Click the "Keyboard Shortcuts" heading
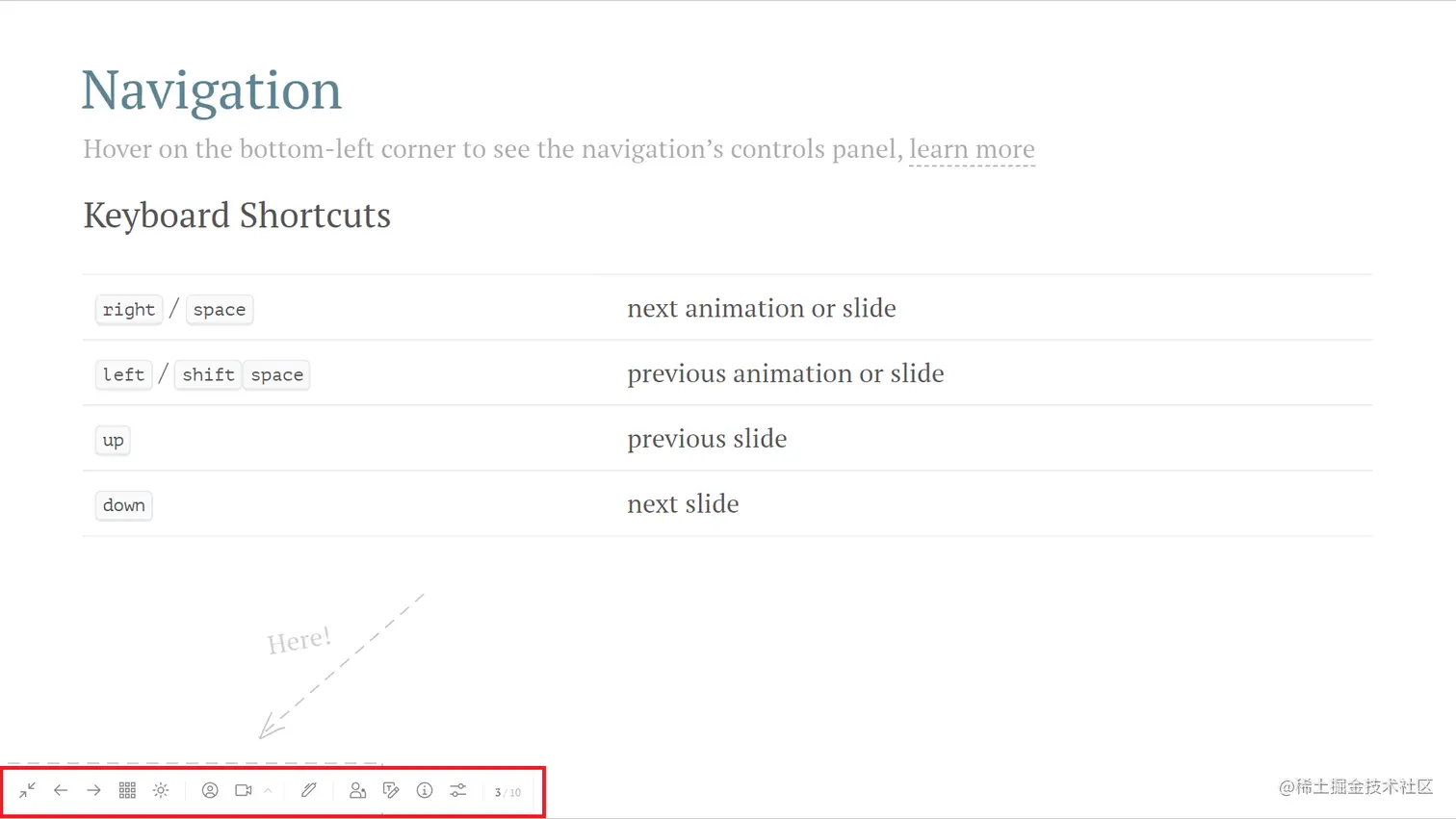 (237, 216)
